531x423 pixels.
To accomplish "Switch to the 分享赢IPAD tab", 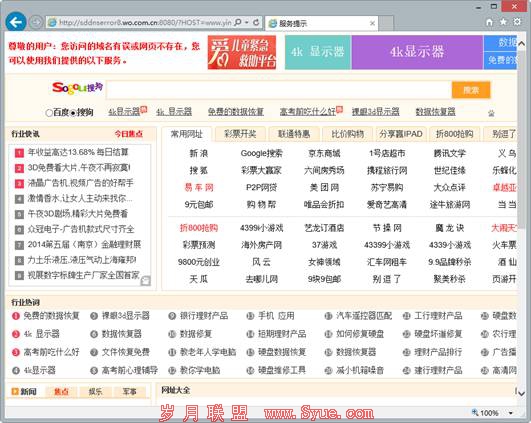I will pos(401,134).
